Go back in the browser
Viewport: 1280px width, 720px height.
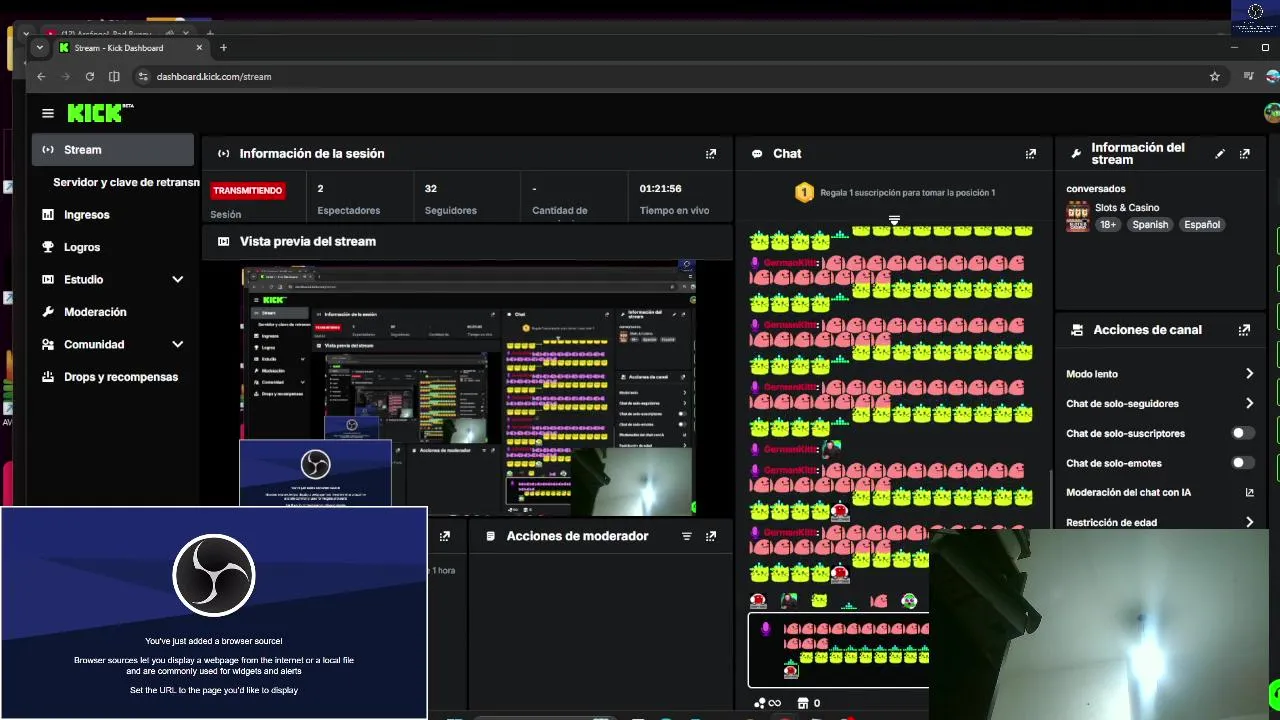pos(41,76)
